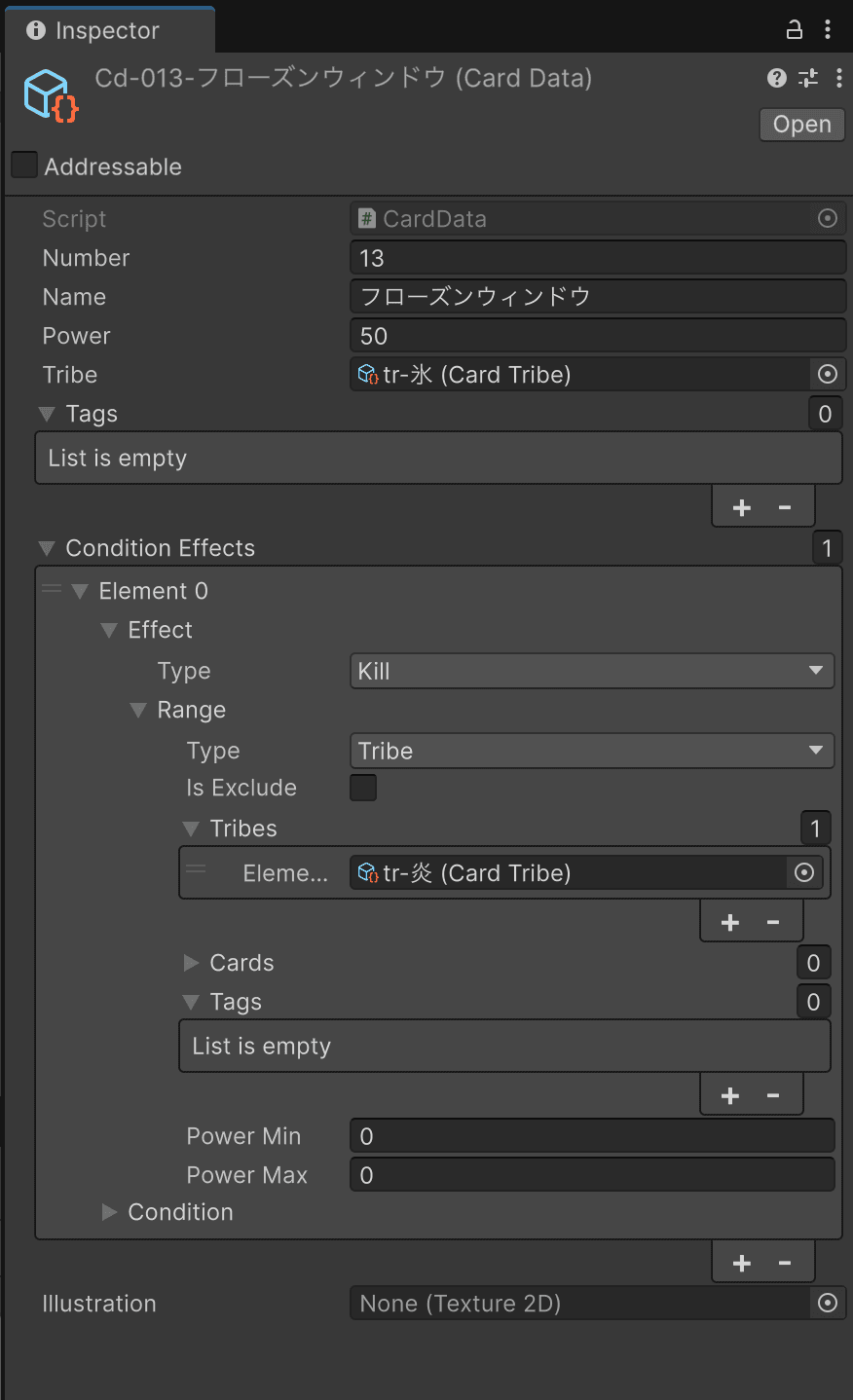Open the Inspector tab's three-dot menu
The image size is (853, 1400).
coord(828,29)
